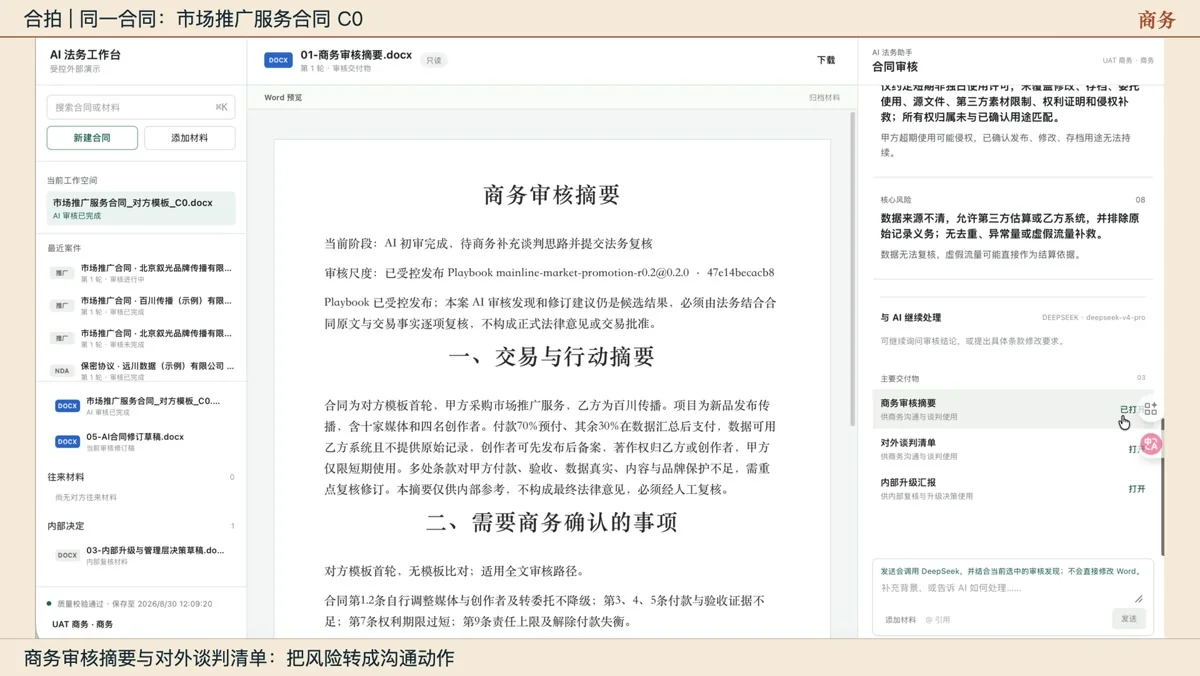Image resolution: width=1200 pixels, height=676 pixels.
Task: Click the 内部决定 section header
Action: tap(66, 526)
